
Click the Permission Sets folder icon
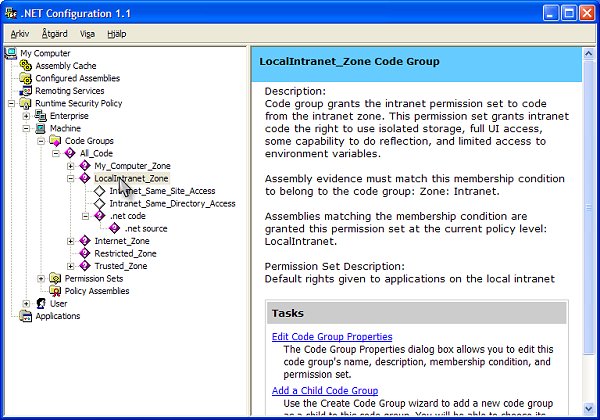click(55, 278)
